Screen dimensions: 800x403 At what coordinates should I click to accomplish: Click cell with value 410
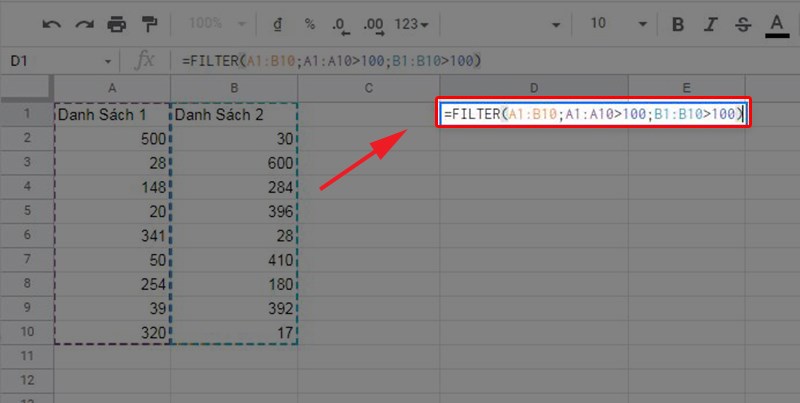coord(234,260)
